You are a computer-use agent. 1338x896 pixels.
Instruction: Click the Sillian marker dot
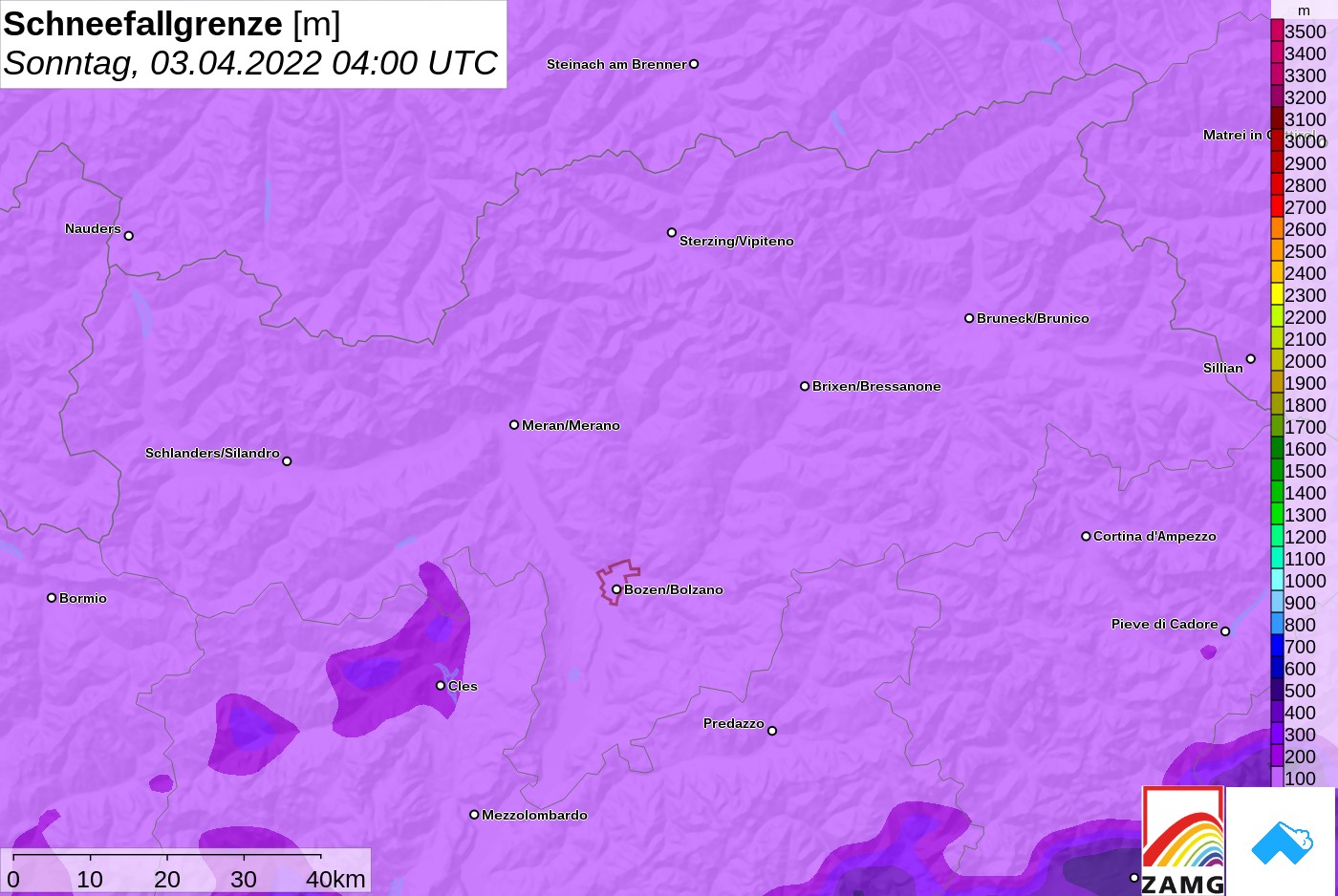(1251, 359)
